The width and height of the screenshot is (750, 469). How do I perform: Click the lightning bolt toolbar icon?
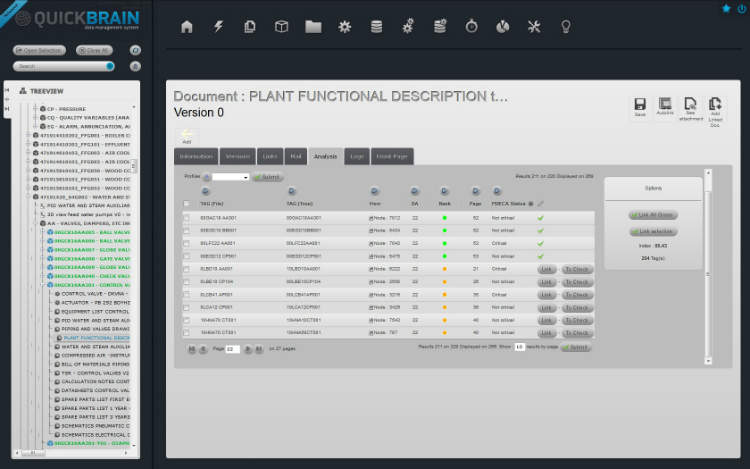coord(218,26)
